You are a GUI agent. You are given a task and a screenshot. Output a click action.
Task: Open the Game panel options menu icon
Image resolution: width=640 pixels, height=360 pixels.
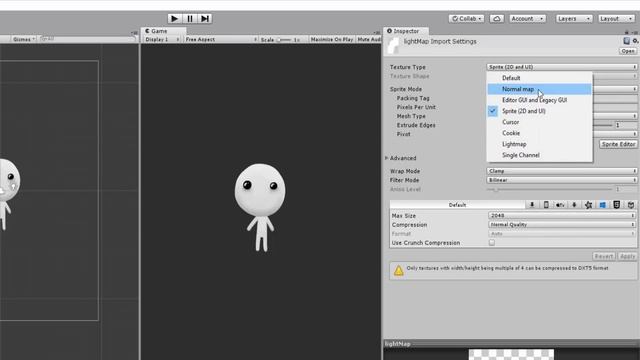[376, 32]
